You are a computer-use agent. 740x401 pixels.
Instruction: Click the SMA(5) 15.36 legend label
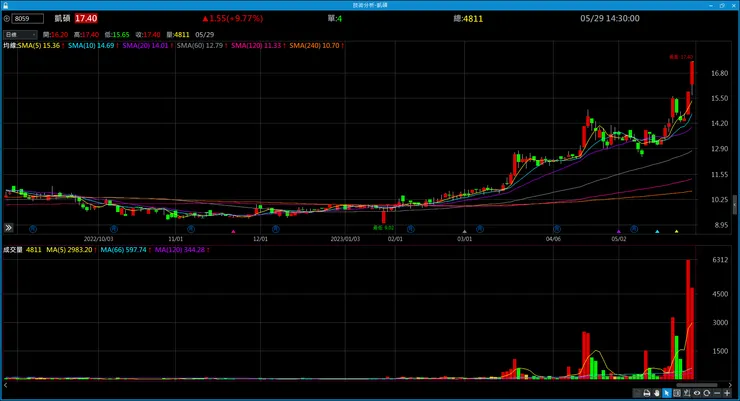pos(39,46)
